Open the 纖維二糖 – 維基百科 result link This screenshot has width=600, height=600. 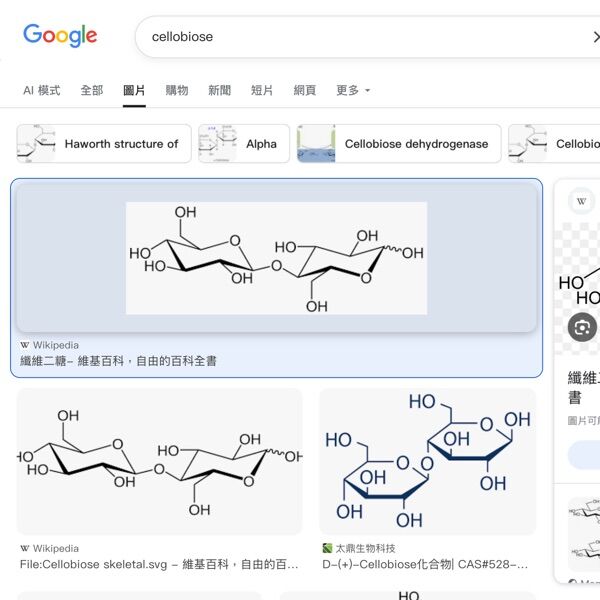118,361
